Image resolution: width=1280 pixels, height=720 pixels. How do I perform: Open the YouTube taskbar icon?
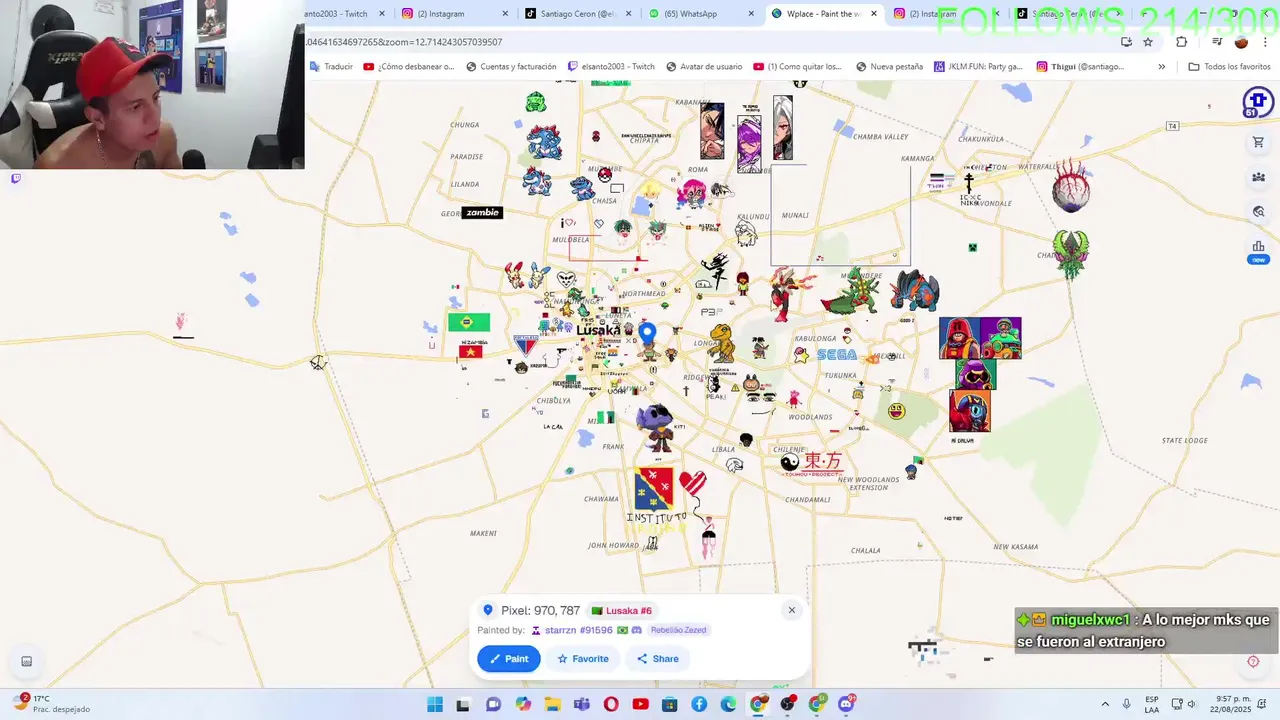point(641,704)
